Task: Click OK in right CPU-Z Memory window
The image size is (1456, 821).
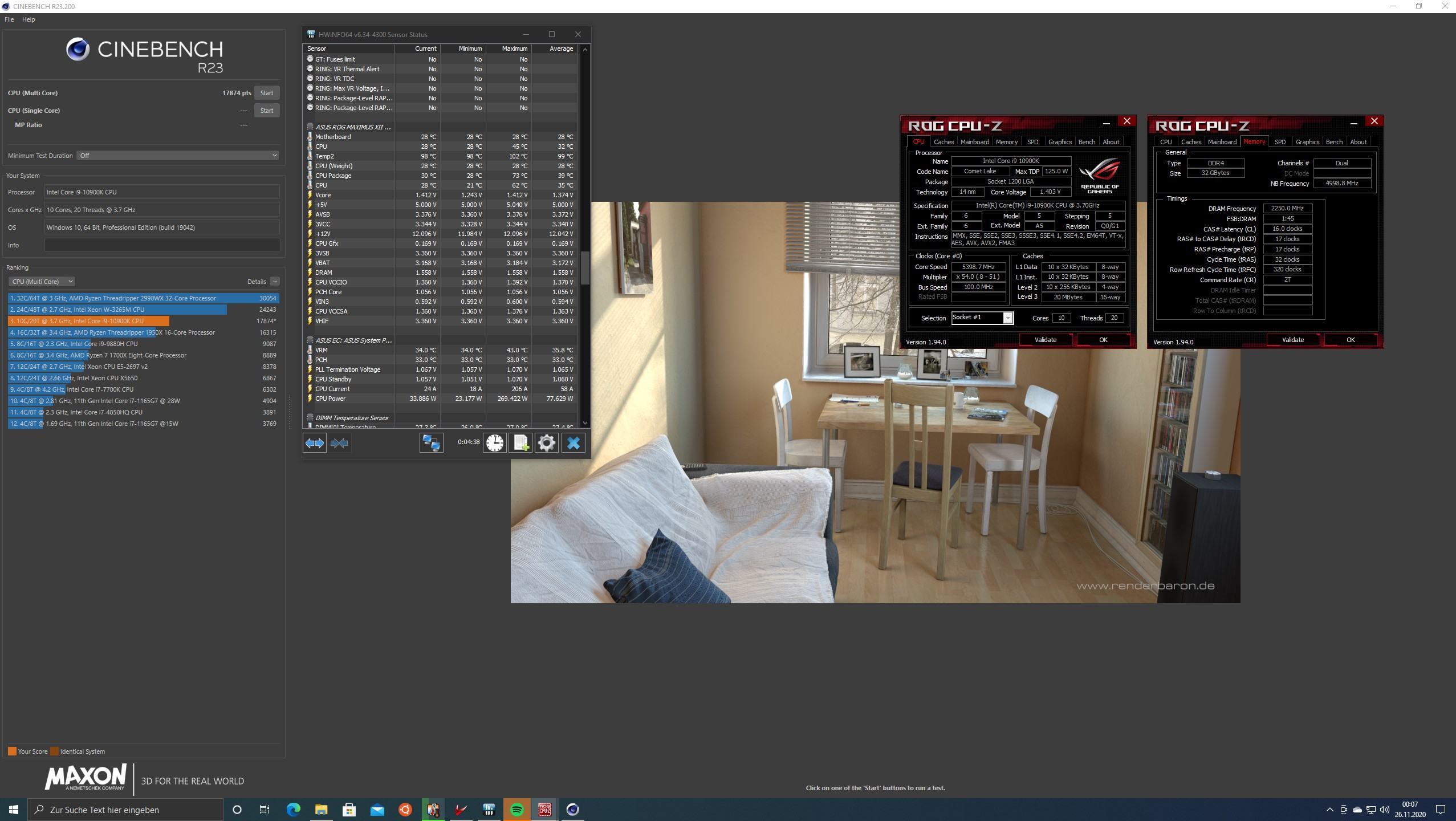Action: click(1351, 340)
